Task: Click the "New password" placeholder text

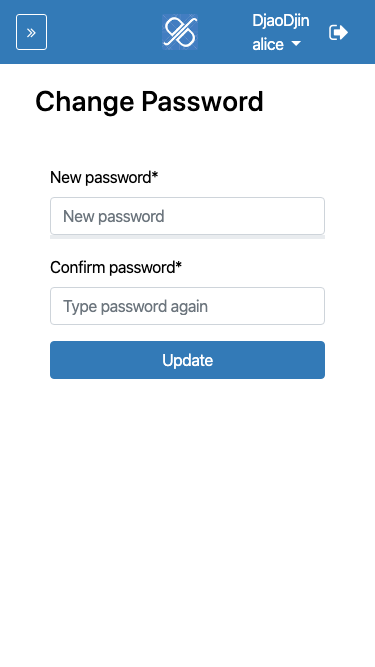Action: [114, 217]
